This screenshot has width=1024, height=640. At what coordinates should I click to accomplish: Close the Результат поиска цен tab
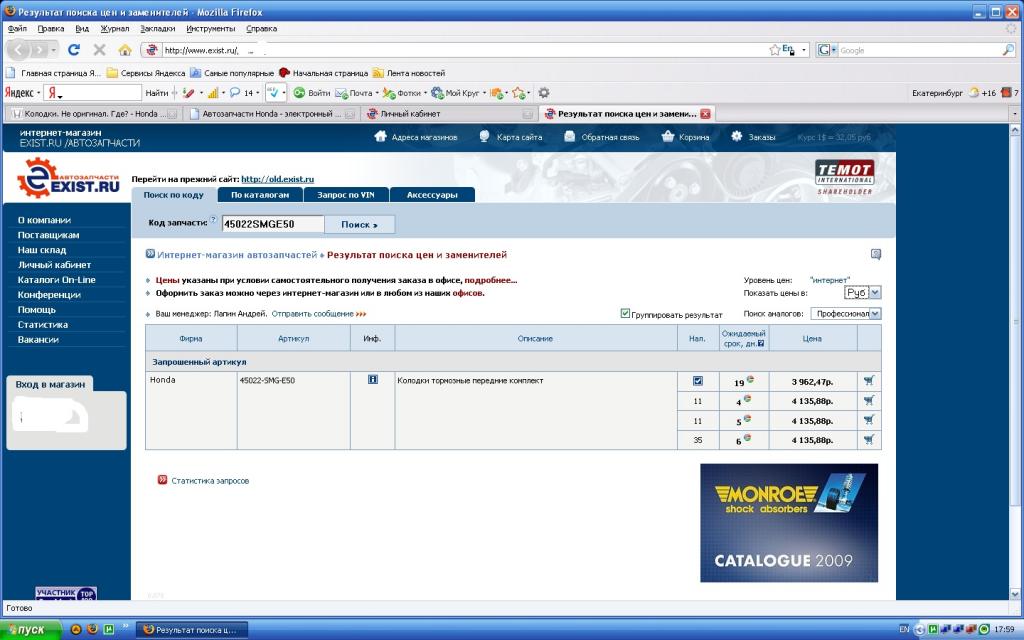coord(705,114)
